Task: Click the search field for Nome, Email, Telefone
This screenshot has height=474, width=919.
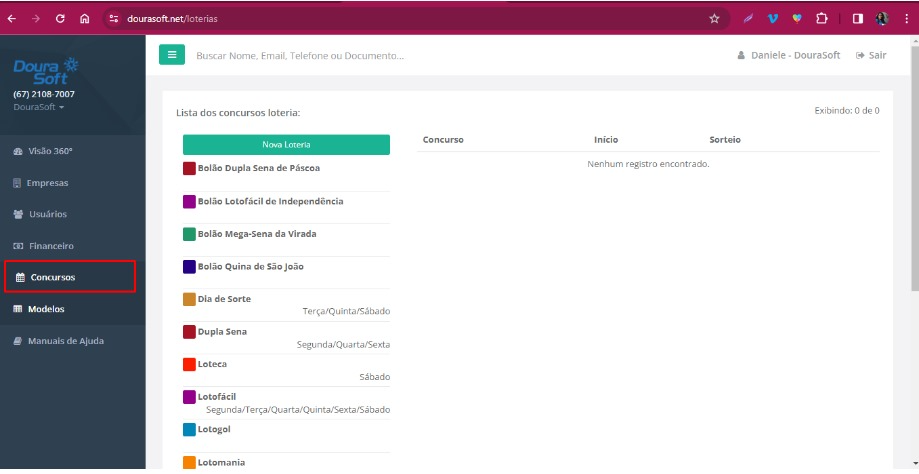Action: pyautogui.click(x=300, y=56)
